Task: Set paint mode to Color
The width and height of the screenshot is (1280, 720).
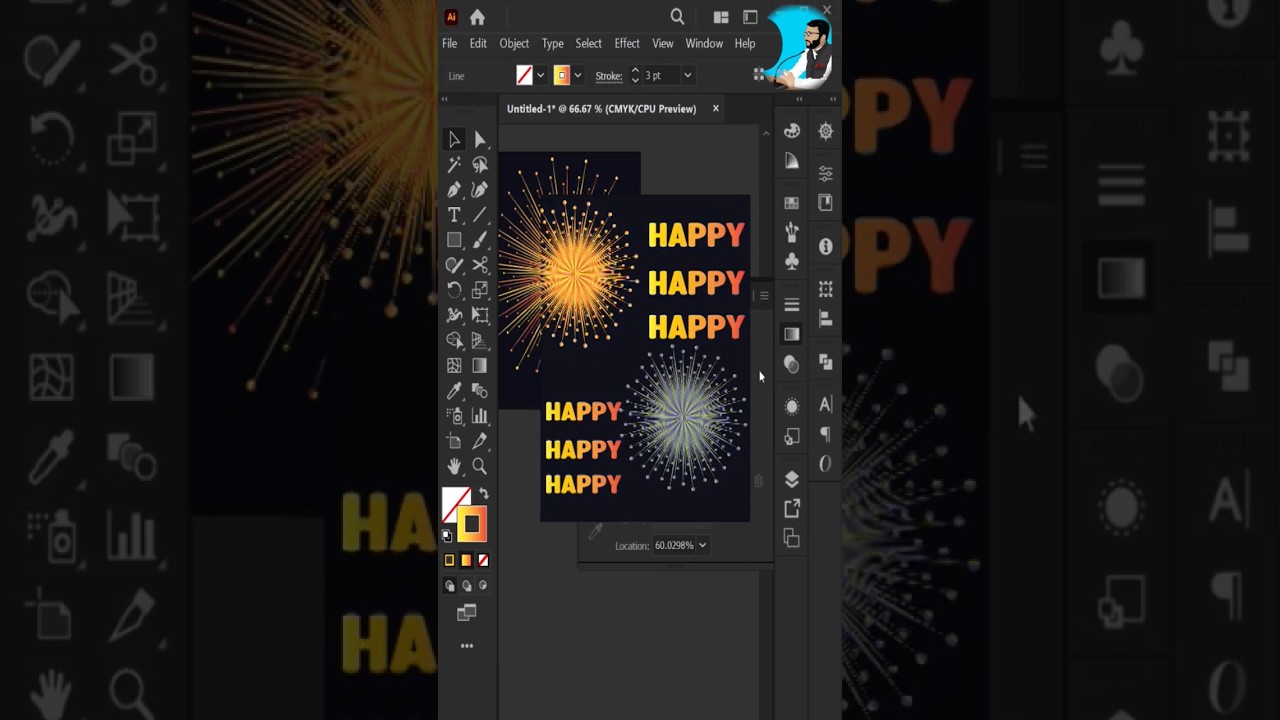Action: 449,560
